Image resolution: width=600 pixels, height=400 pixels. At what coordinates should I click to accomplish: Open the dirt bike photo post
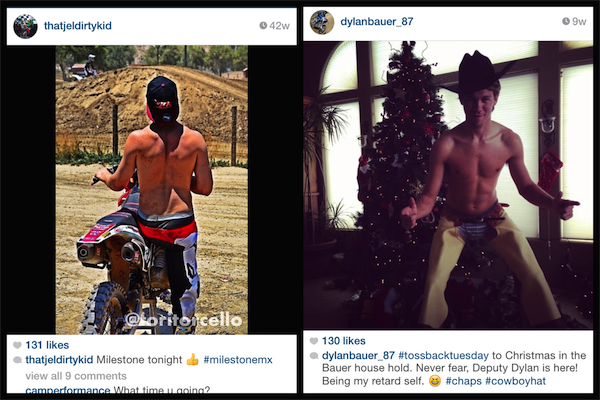pos(152,190)
